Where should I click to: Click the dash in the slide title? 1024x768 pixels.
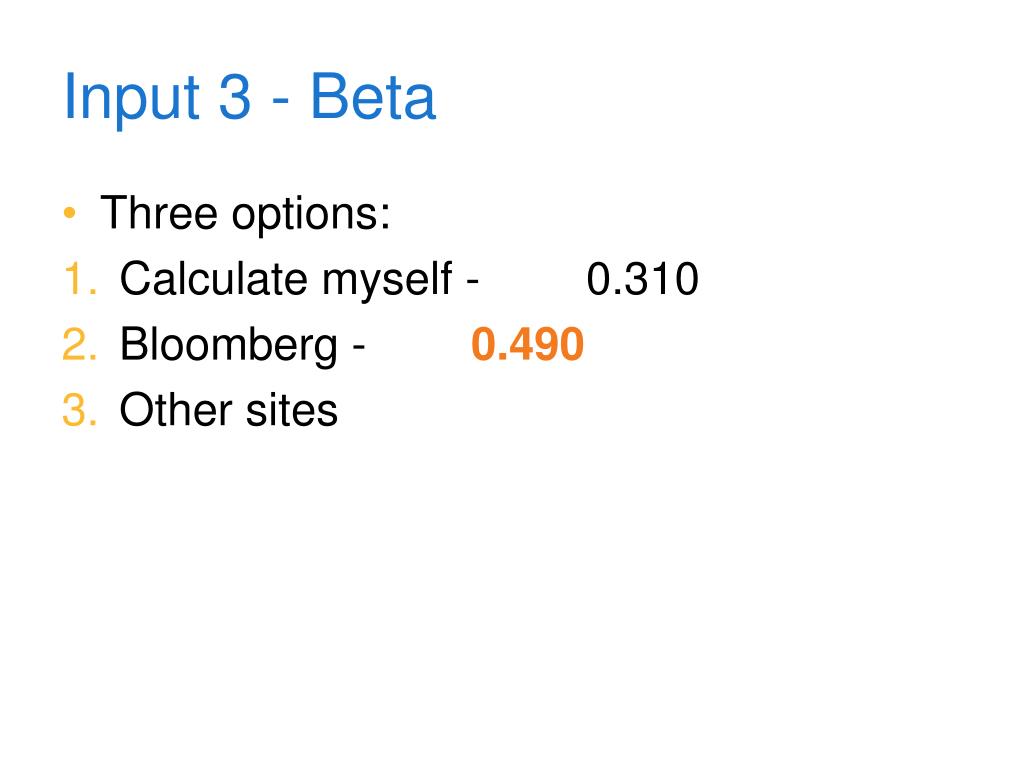pos(280,103)
